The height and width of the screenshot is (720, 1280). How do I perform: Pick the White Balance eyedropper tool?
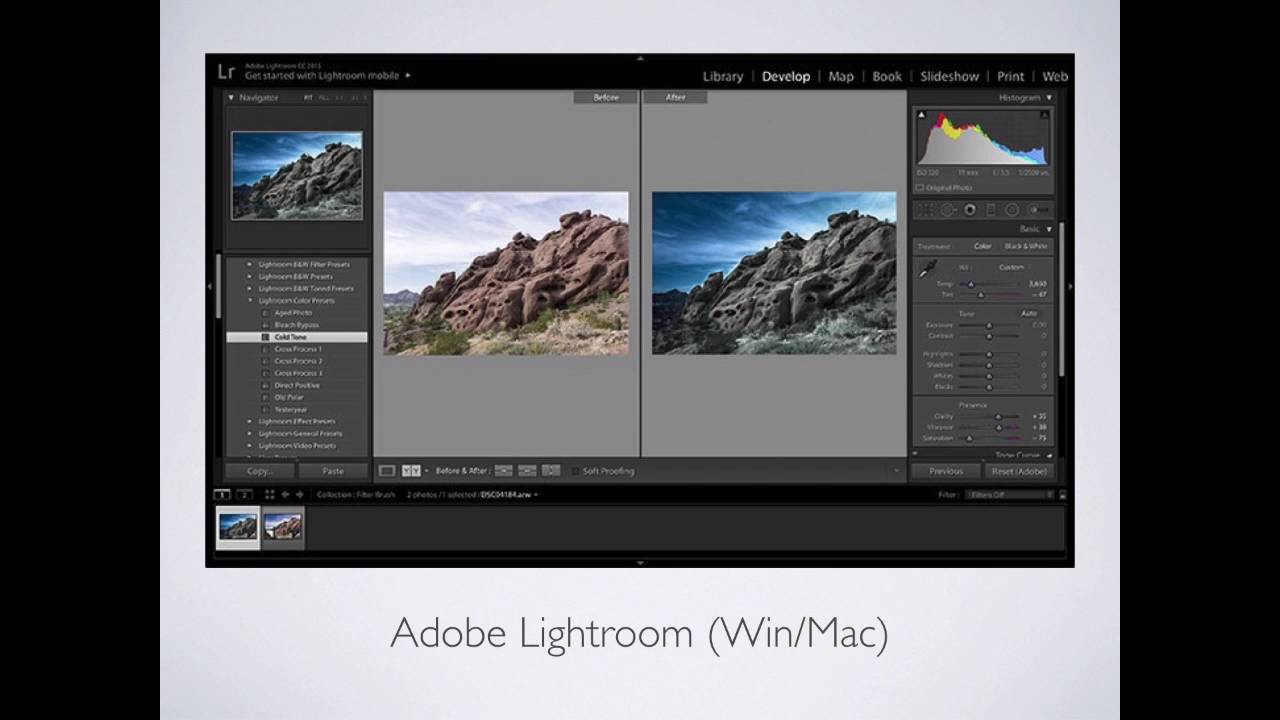(927, 269)
